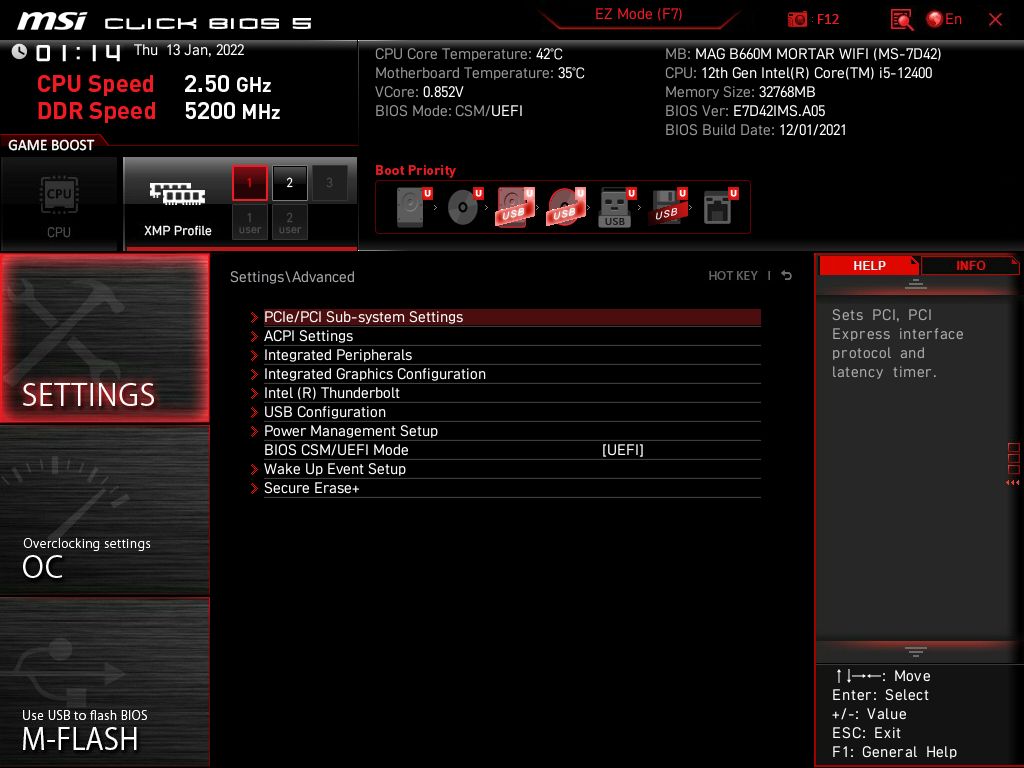Switch to EZ Mode (F7)
The height and width of the screenshot is (768, 1024).
tap(638, 14)
